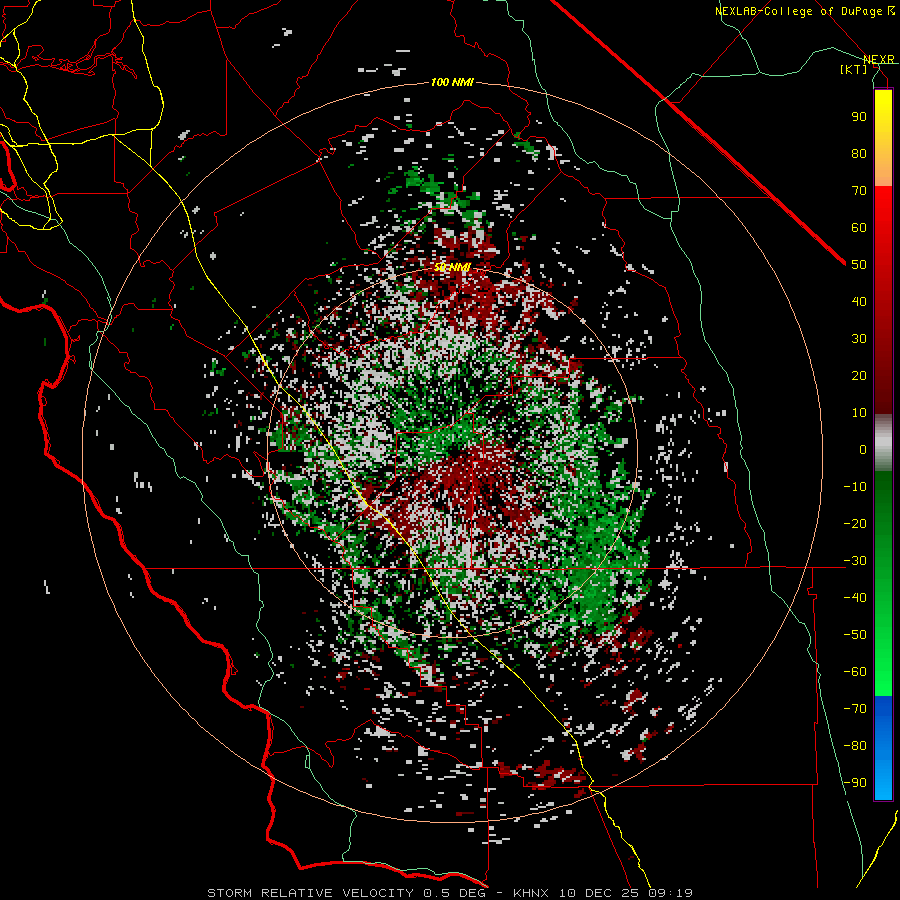Click the orange segment of the color bar
This screenshot has width=900, height=900.
(883, 166)
